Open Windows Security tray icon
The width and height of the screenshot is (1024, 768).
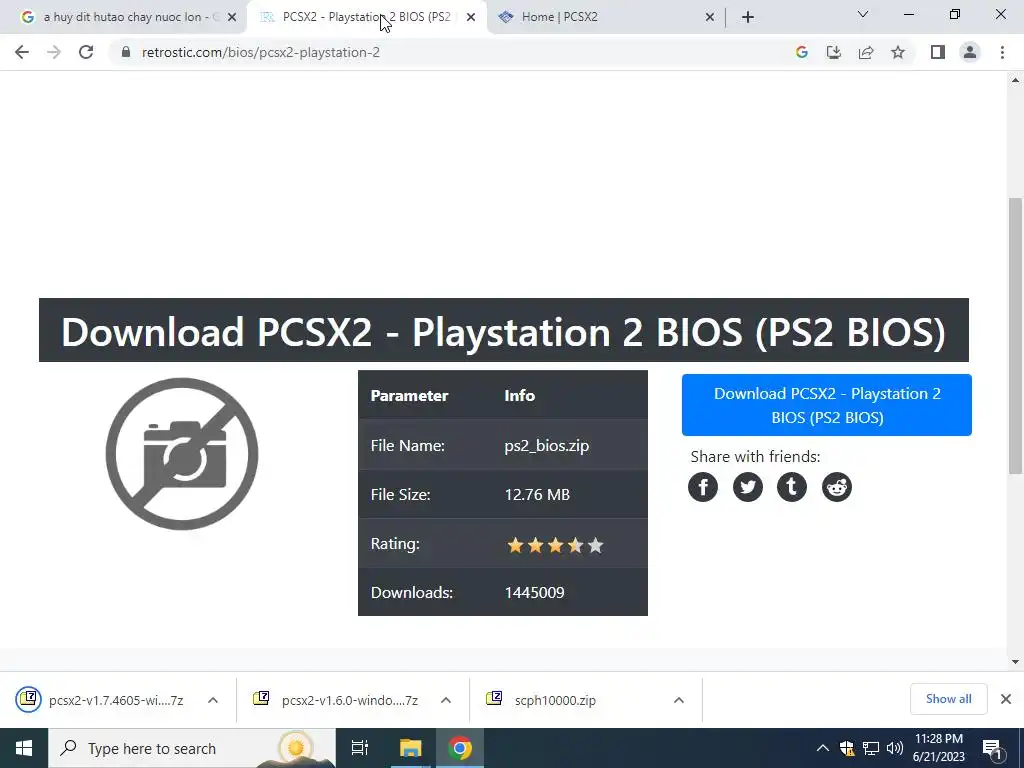[847, 748]
